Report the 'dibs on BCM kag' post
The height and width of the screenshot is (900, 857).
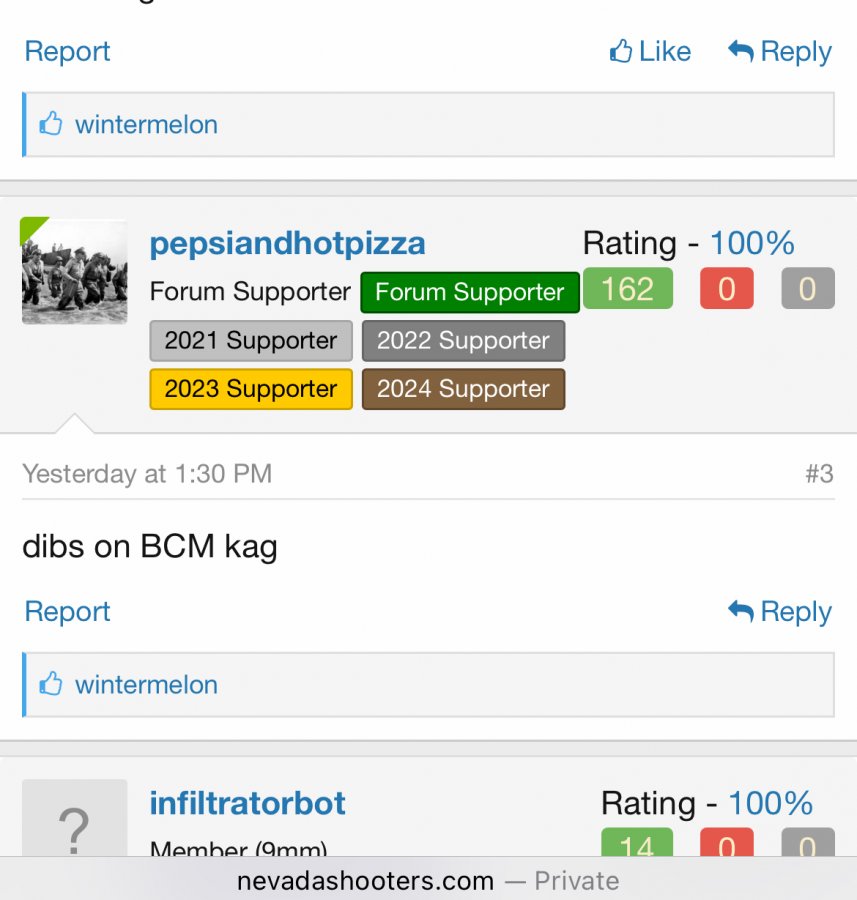click(x=67, y=612)
